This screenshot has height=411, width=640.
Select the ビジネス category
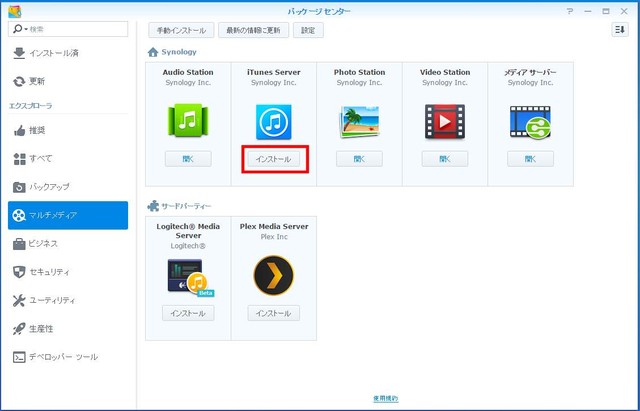pos(68,244)
